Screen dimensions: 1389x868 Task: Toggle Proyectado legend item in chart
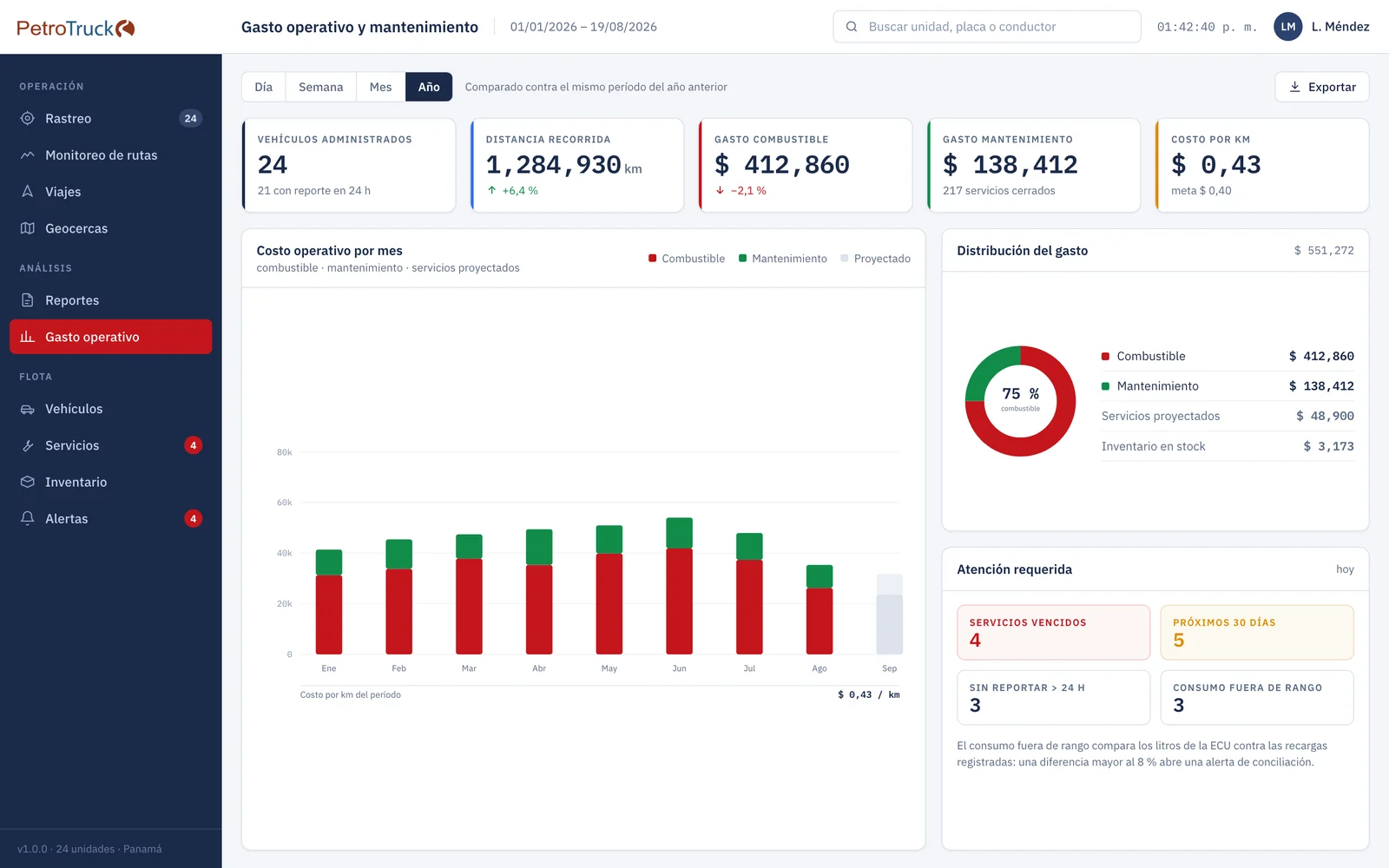coord(875,259)
